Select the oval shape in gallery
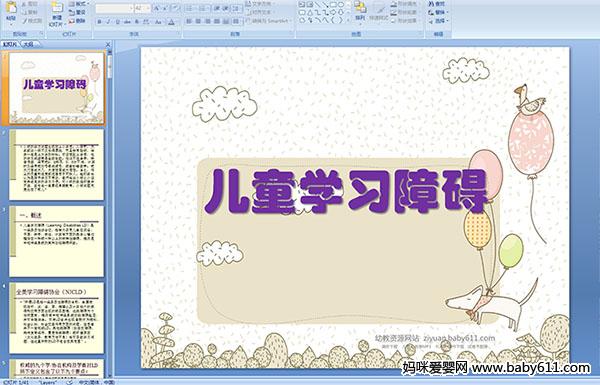The image size is (600, 385). [x=341, y=5]
